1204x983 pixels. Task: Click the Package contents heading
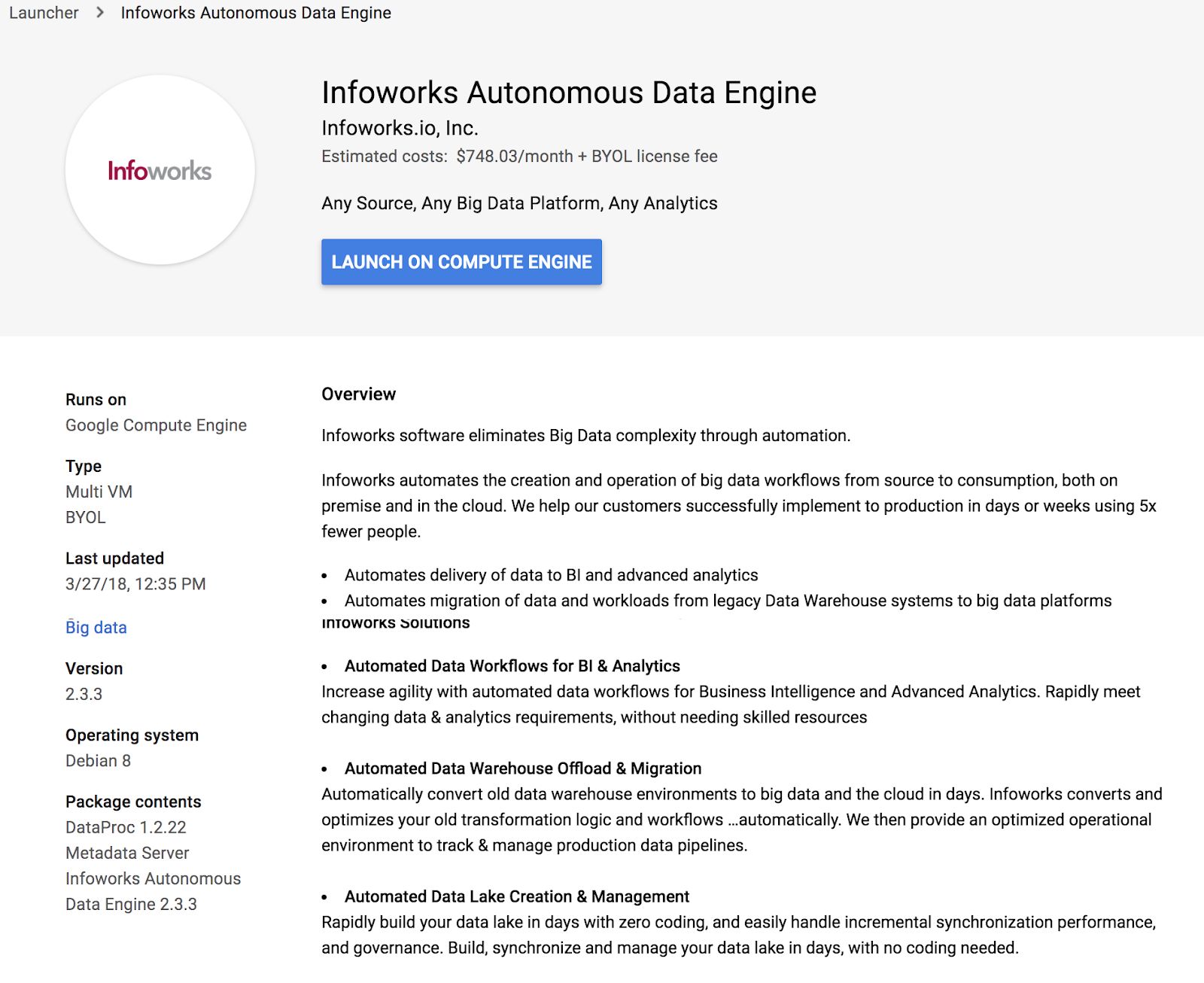[133, 802]
